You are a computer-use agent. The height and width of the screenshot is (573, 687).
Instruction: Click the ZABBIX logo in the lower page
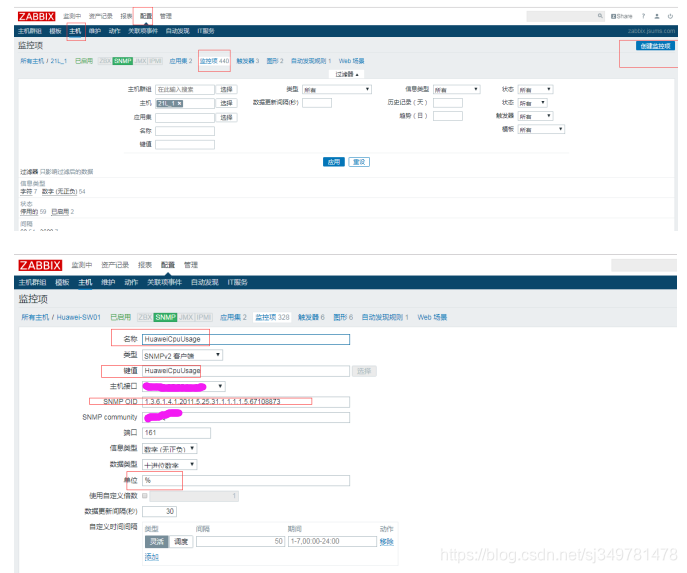40,265
